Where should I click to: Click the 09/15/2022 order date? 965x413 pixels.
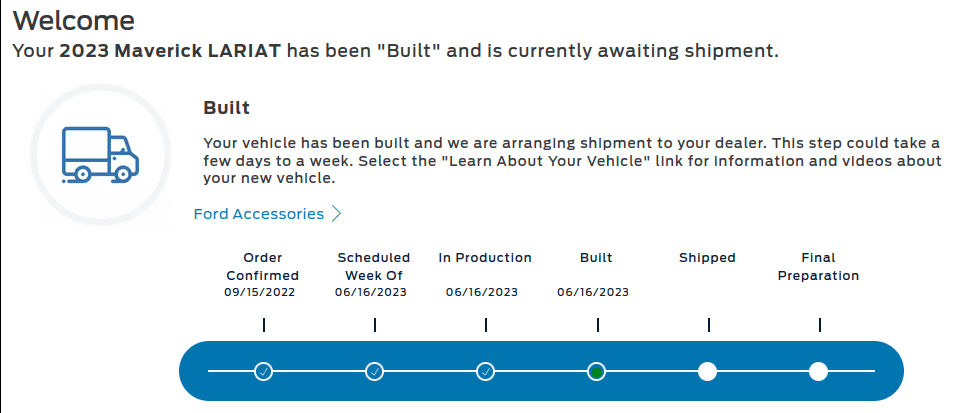click(260, 292)
